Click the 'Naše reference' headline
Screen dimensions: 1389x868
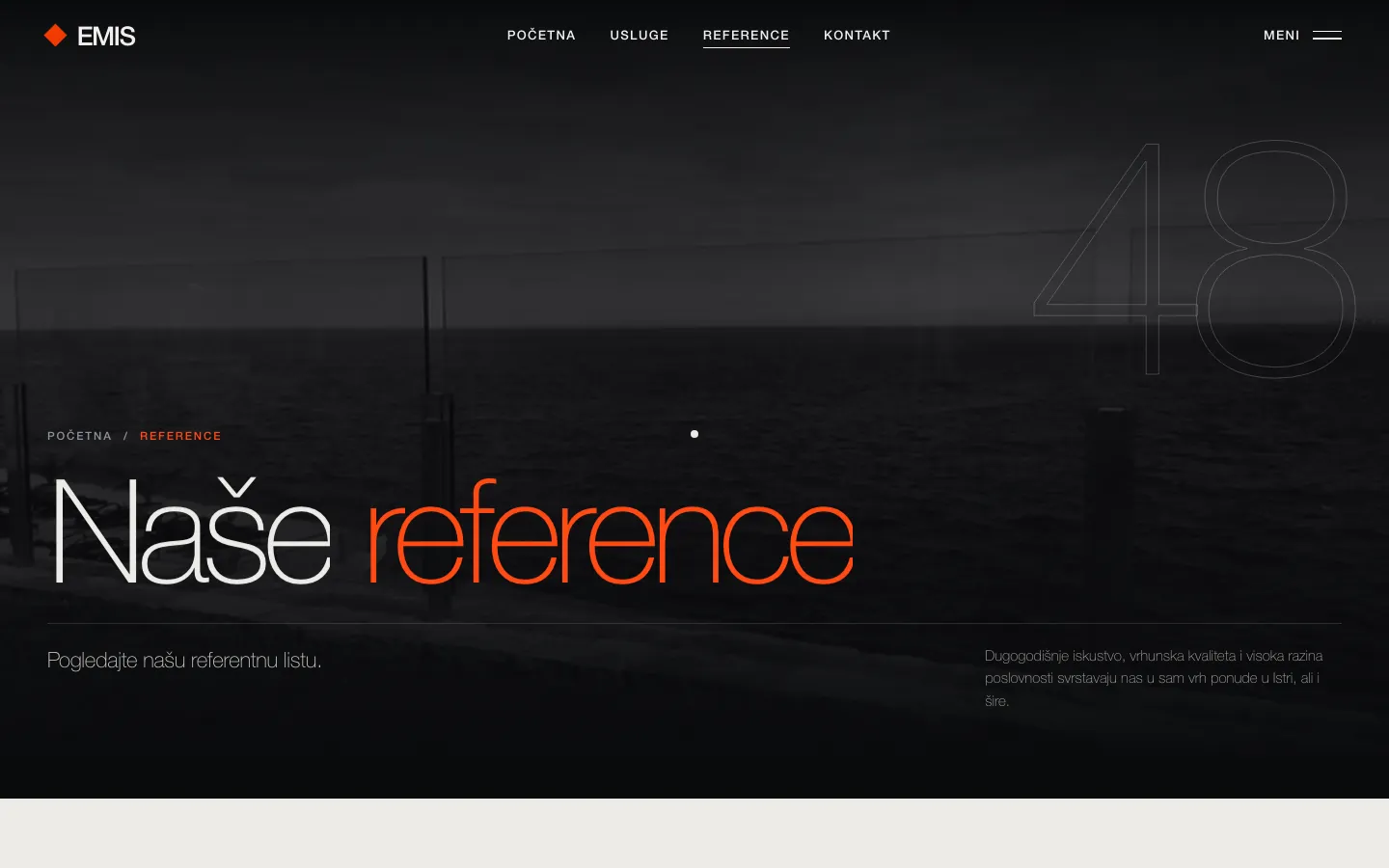click(x=452, y=532)
